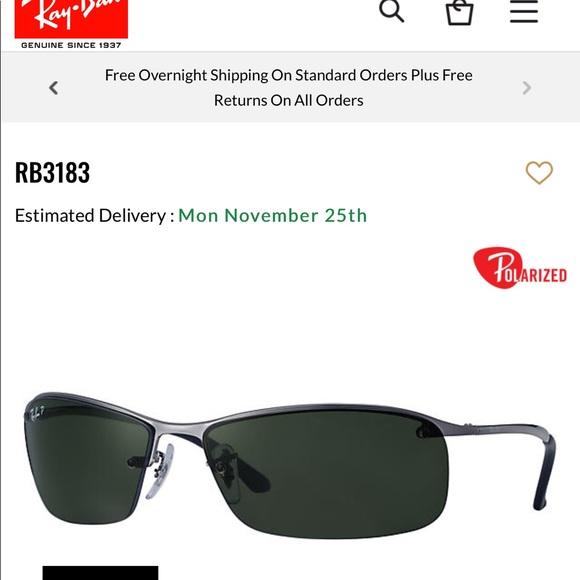Image resolution: width=580 pixels, height=580 pixels.
Task: Click the Free Overnight Shipping banner text
Action: pyautogui.click(x=289, y=88)
